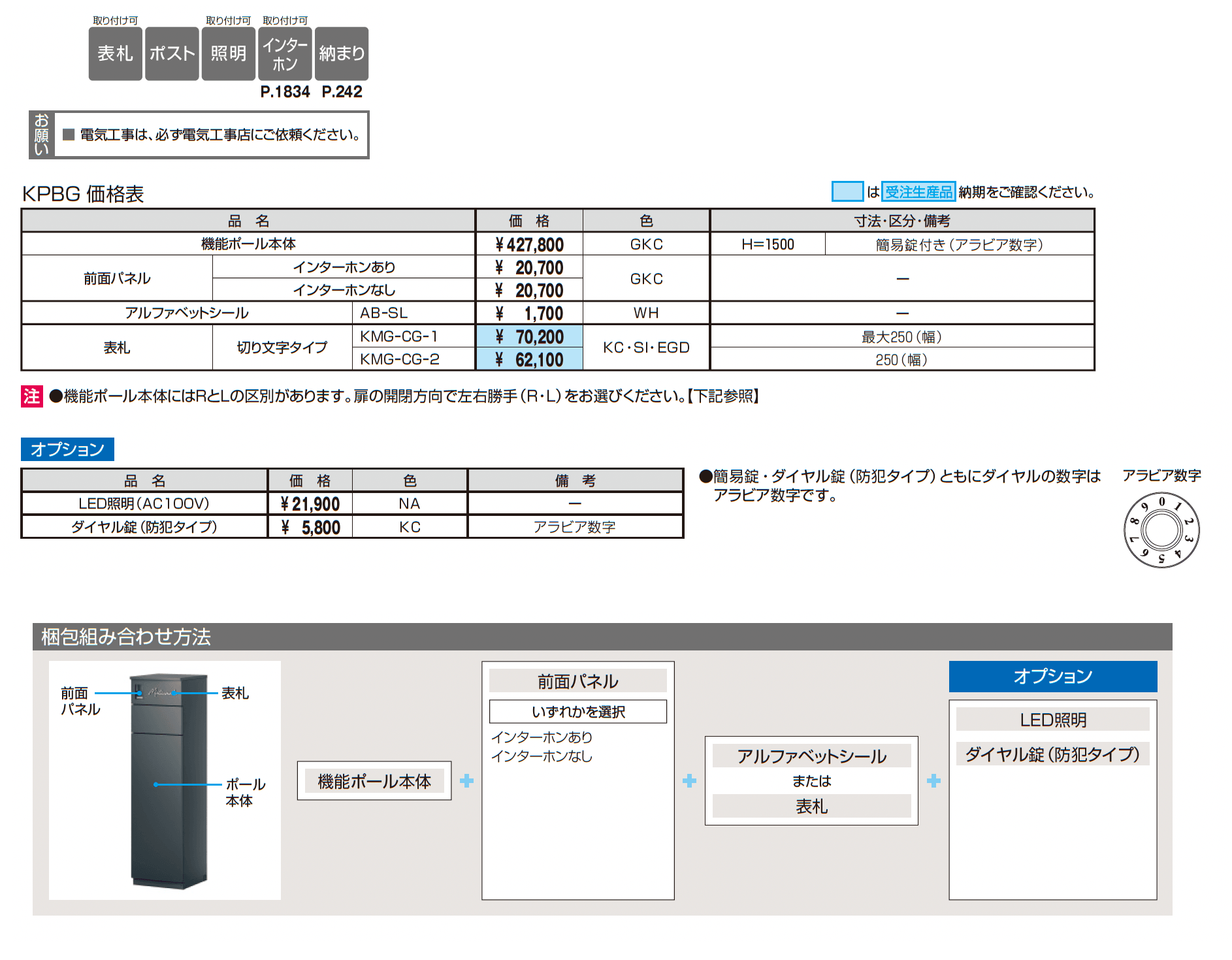The width and height of the screenshot is (1232, 960).
Task: Click the ポール本体 label on photo
Action: point(246,792)
